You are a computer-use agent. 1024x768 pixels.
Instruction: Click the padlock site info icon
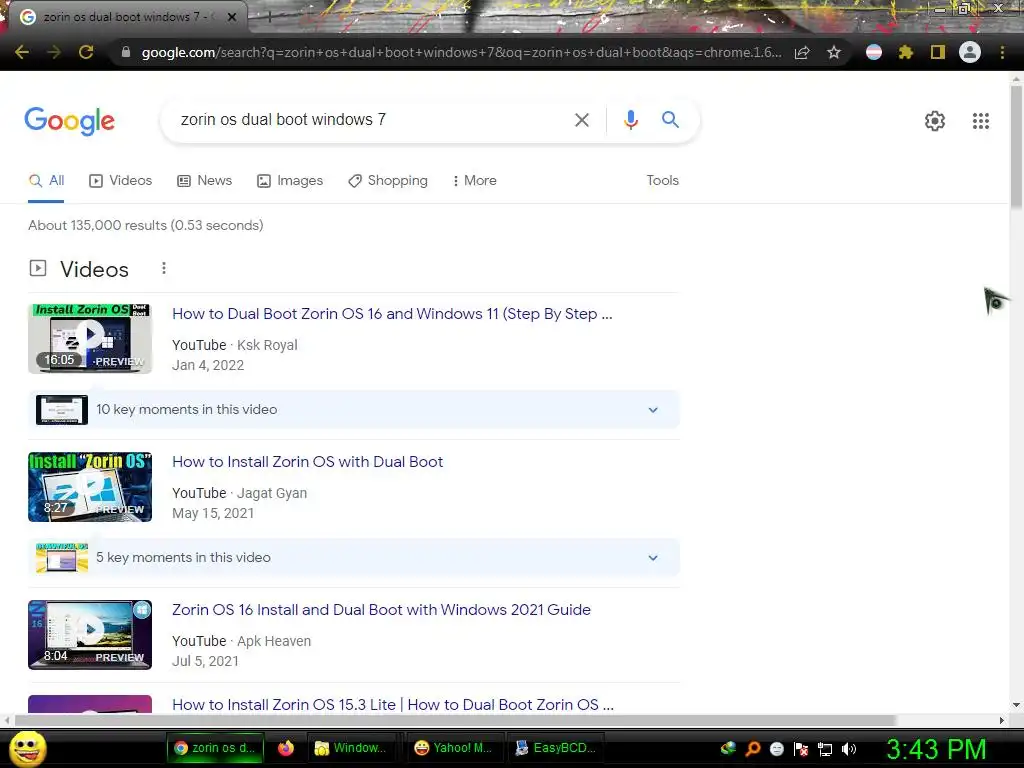click(x=126, y=52)
